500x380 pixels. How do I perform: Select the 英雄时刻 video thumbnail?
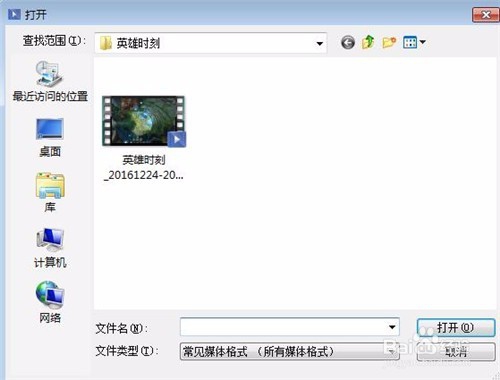pyautogui.click(x=144, y=121)
